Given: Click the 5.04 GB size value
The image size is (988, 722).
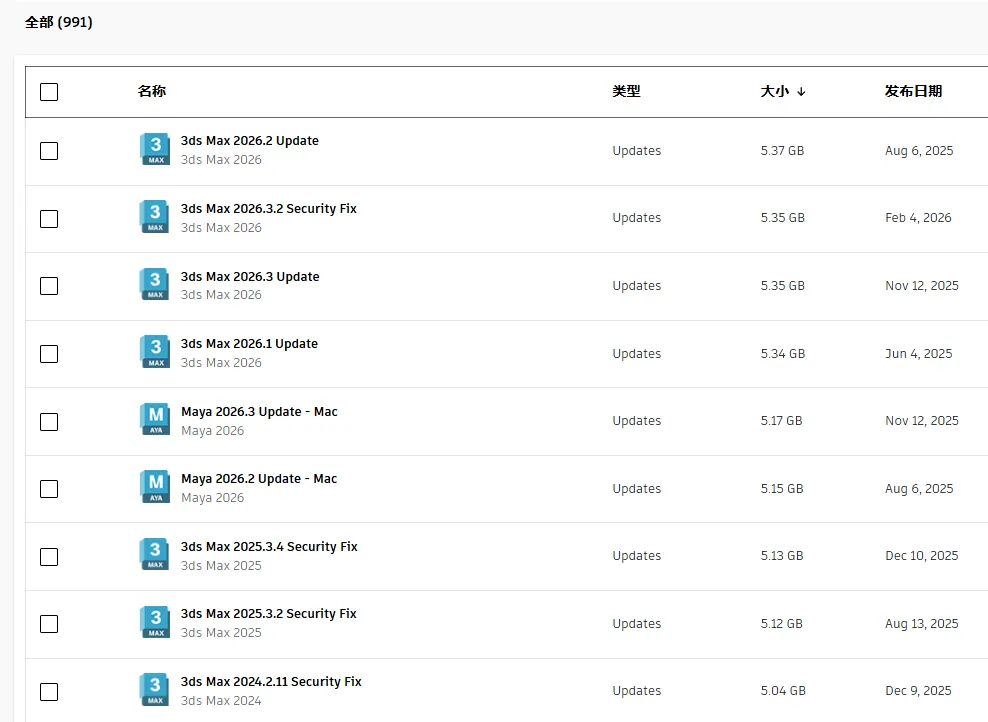Looking at the screenshot, I should pos(783,691).
